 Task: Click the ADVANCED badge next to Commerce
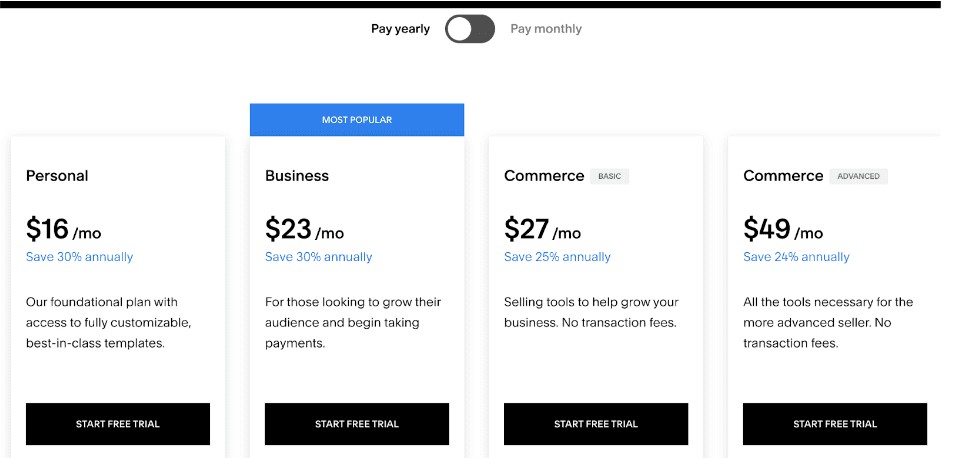pyautogui.click(x=858, y=176)
